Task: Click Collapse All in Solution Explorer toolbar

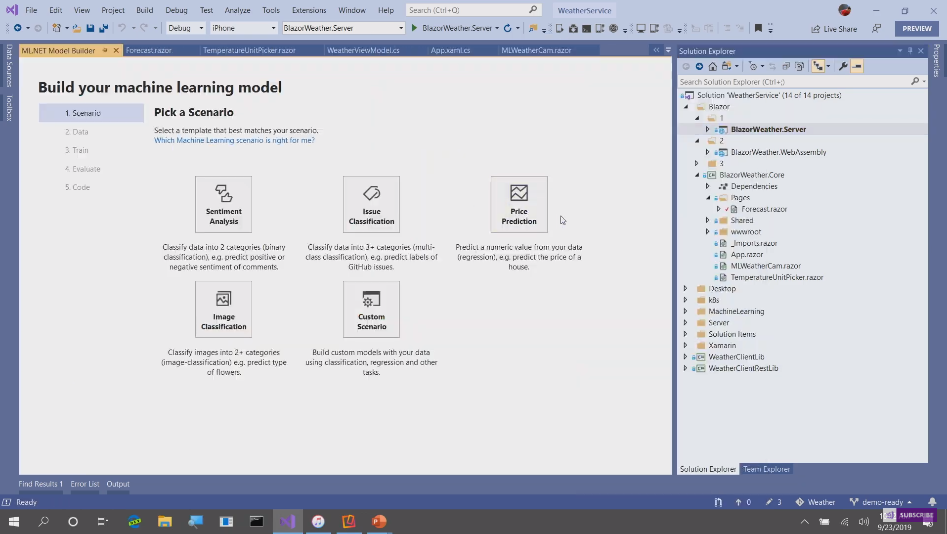Action: (x=786, y=67)
